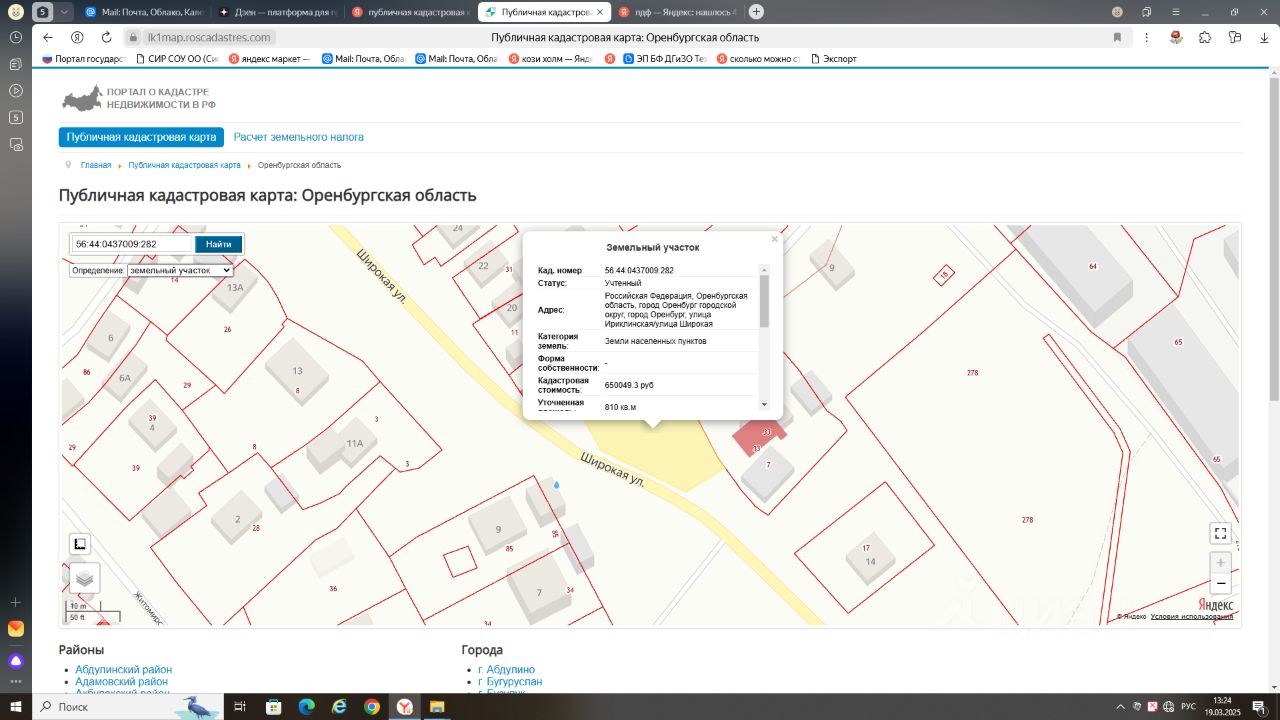The width and height of the screenshot is (1280, 720).
Task: Click the Windows taskbar search box
Action: [127, 707]
